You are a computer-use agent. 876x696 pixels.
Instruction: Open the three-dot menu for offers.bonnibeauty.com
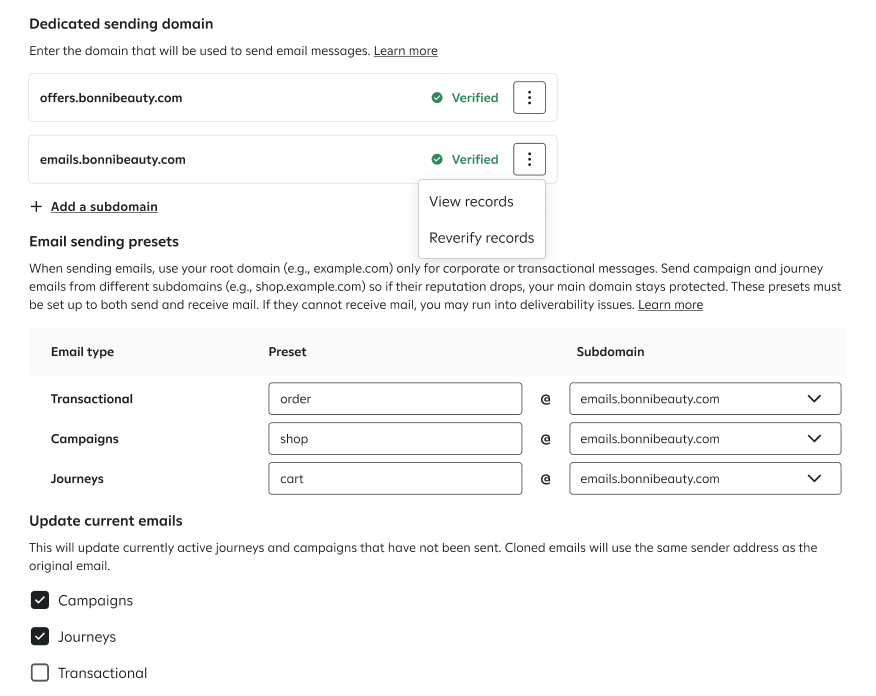[529, 98]
